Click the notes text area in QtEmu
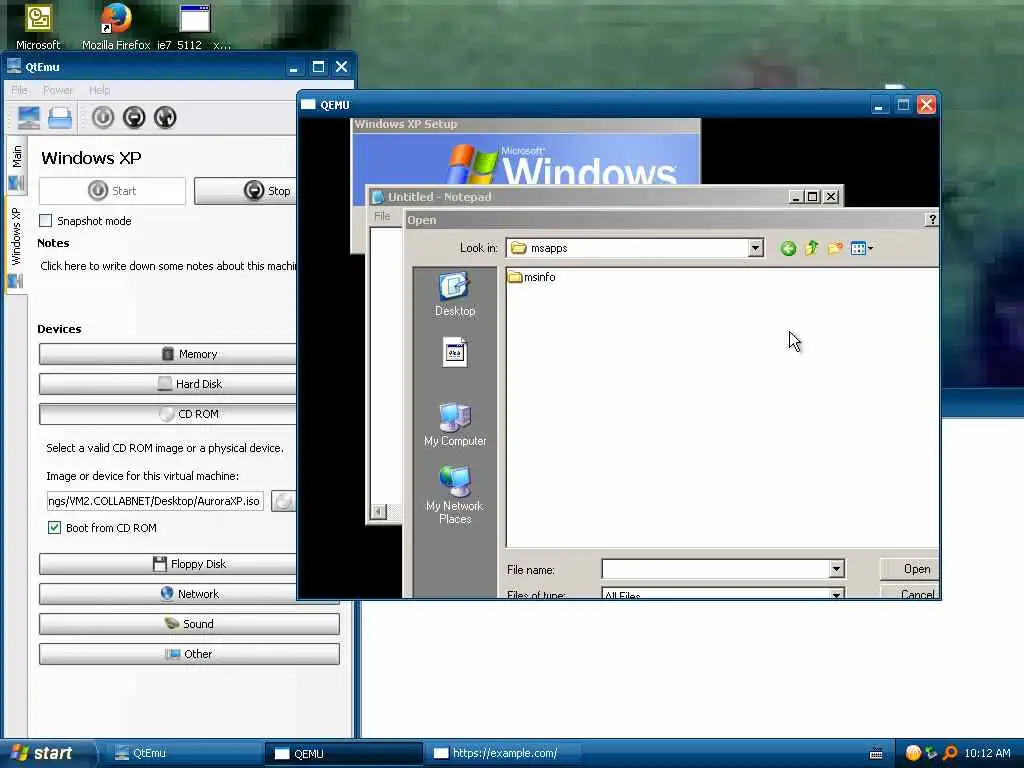The height and width of the screenshot is (768, 1024). 167,266
